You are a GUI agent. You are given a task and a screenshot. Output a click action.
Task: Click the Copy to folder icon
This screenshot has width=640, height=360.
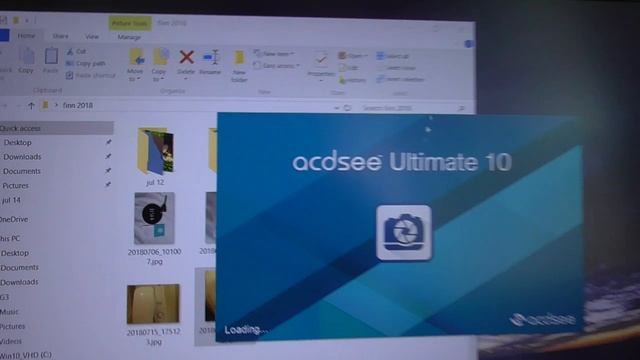pos(160,56)
